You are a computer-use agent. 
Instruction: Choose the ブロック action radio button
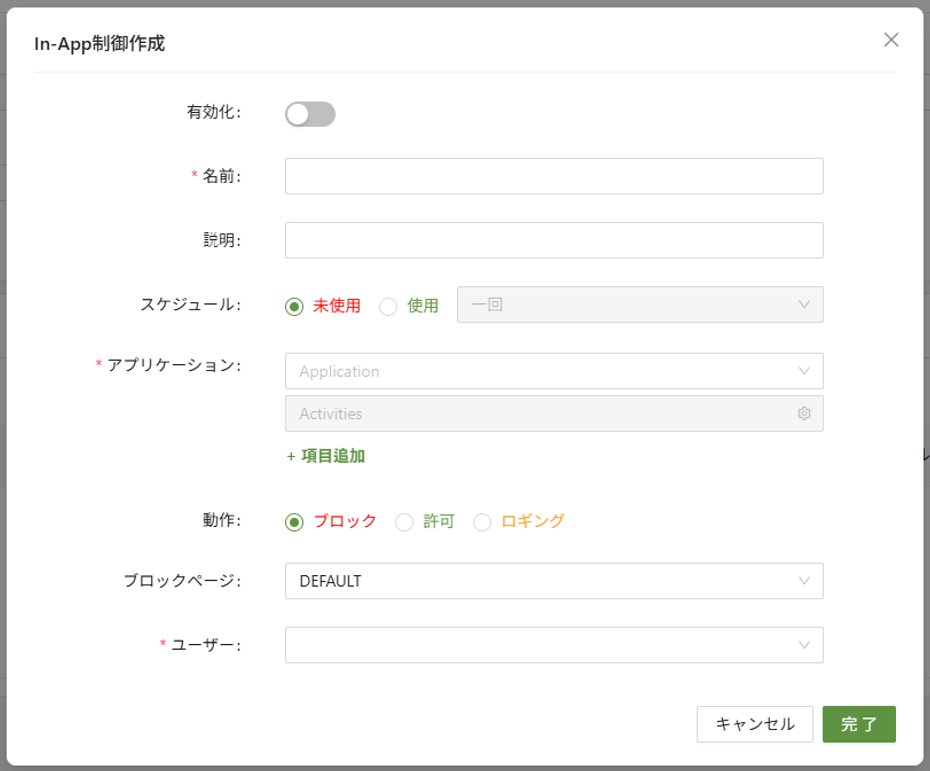pos(294,522)
